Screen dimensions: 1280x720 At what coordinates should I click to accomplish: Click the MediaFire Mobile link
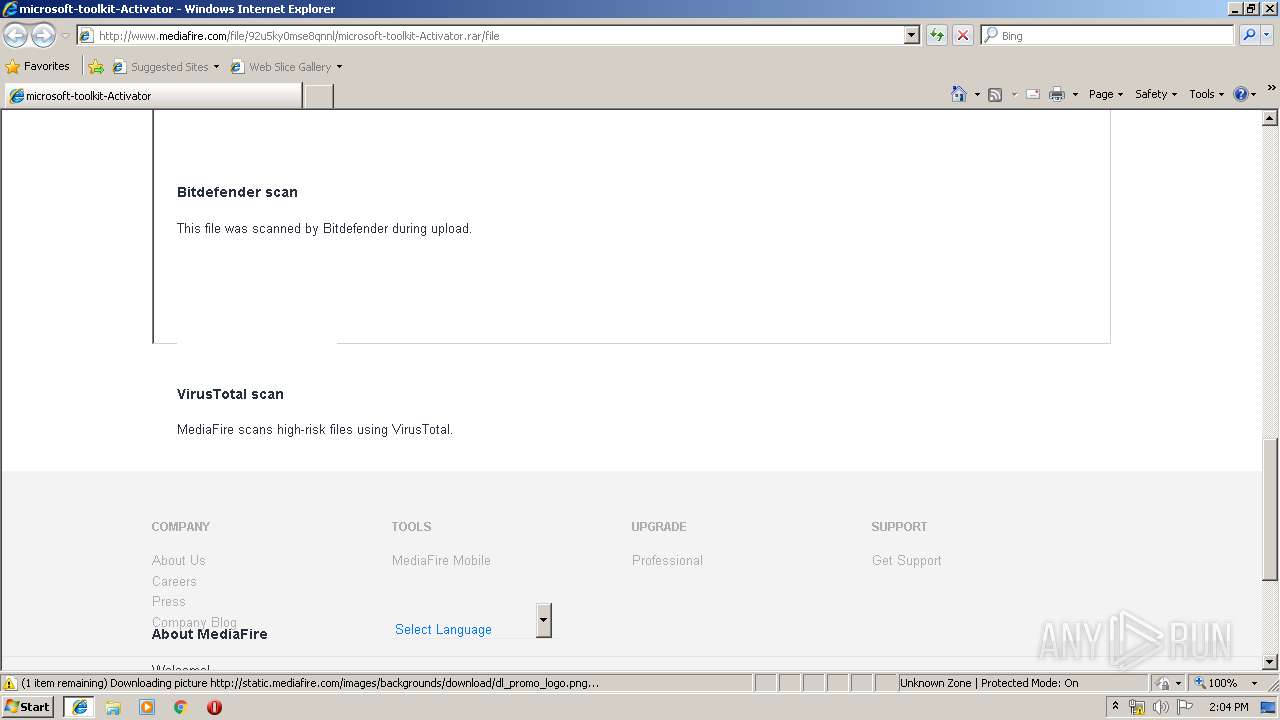click(441, 561)
